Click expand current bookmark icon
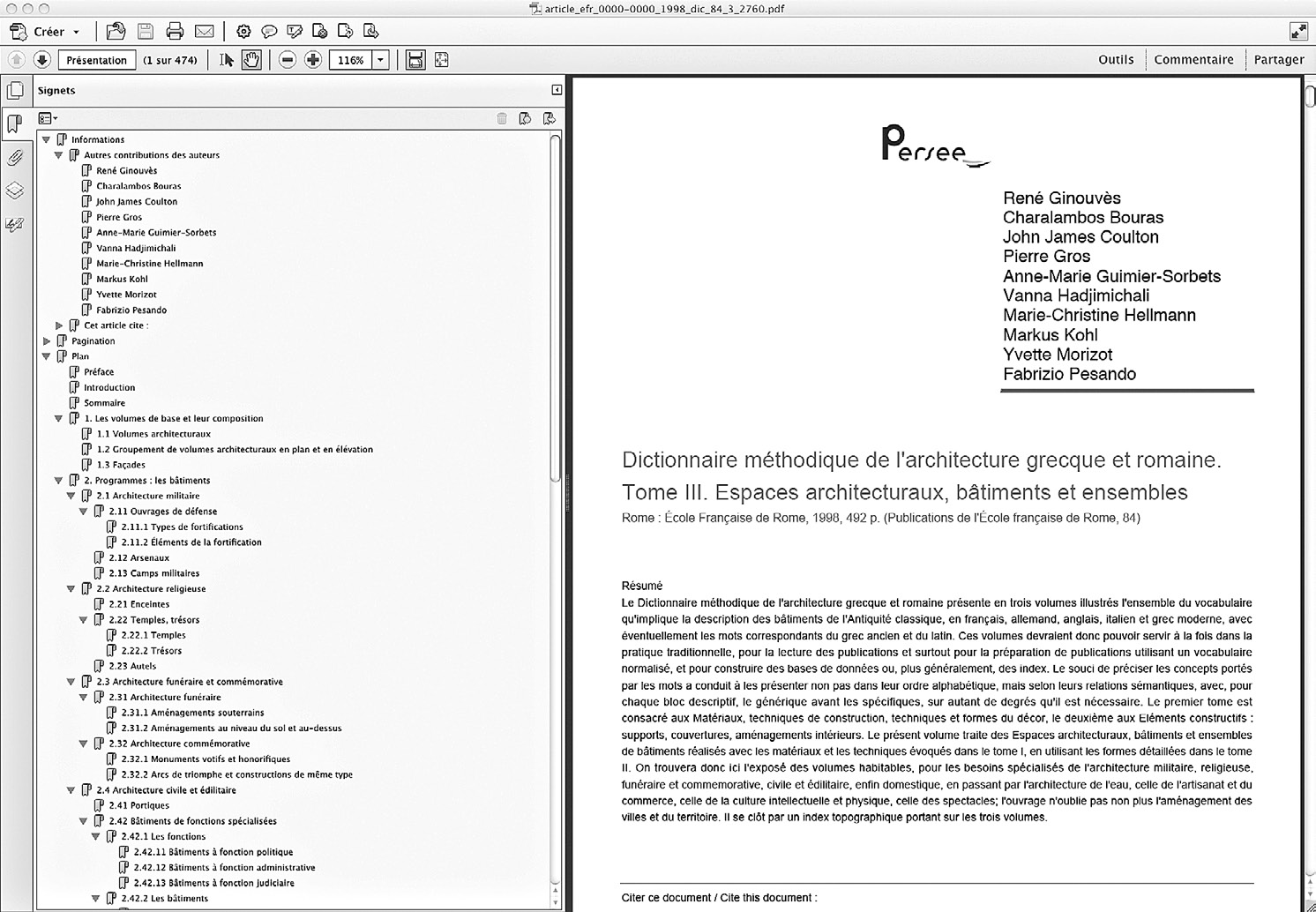 550,118
